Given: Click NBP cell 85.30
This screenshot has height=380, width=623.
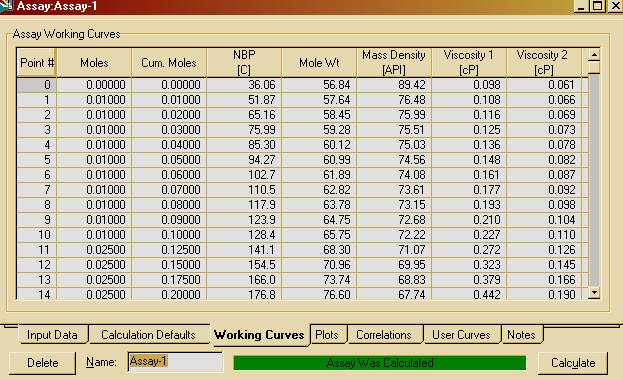Looking at the screenshot, I should coord(244,145).
